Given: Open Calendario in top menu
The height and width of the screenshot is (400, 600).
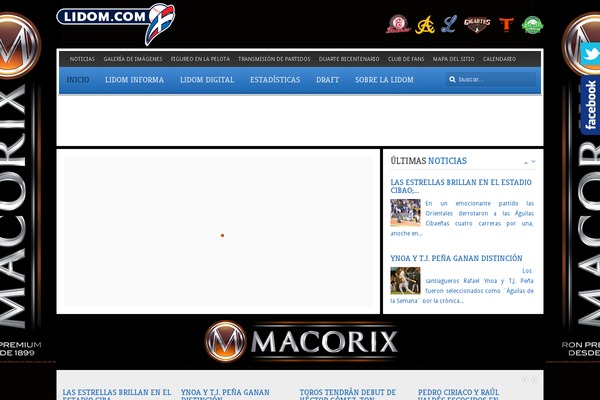Looking at the screenshot, I should pos(499,59).
